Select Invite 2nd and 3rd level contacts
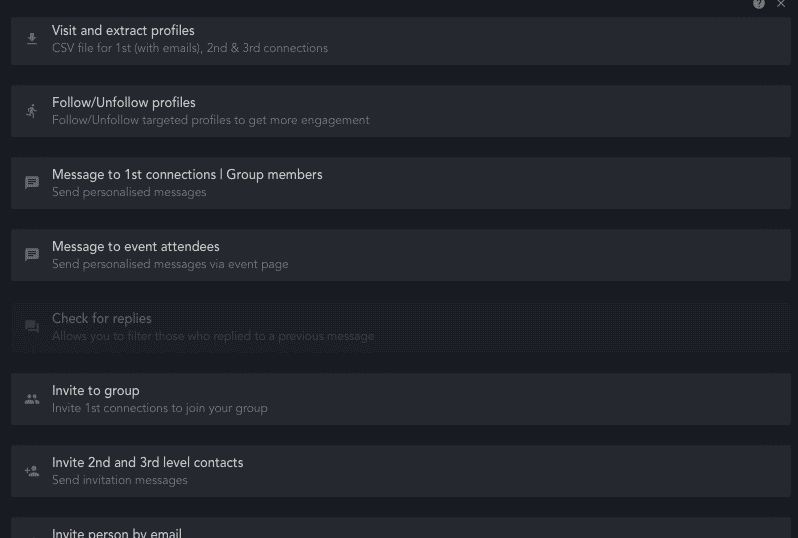This screenshot has width=798, height=538. pyautogui.click(x=401, y=471)
